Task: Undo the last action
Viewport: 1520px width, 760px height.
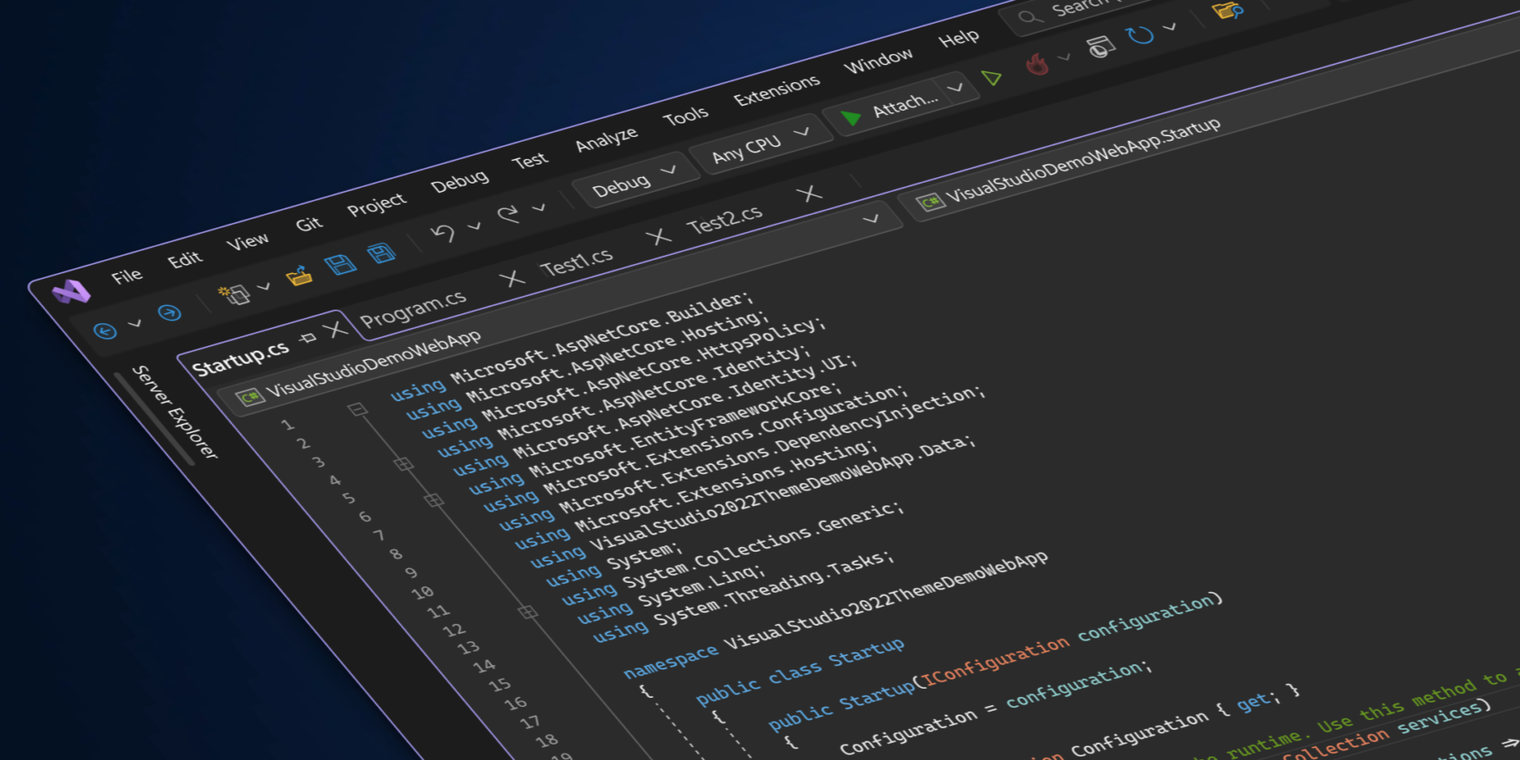Action: (443, 233)
